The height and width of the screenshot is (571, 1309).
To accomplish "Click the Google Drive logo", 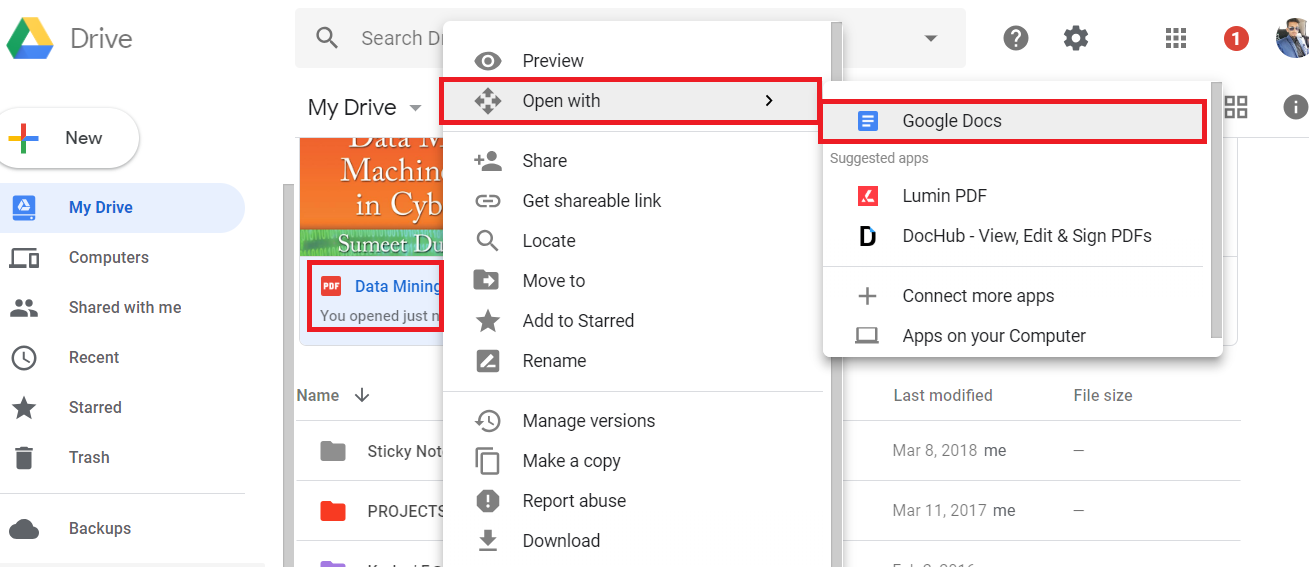I will (x=30, y=38).
